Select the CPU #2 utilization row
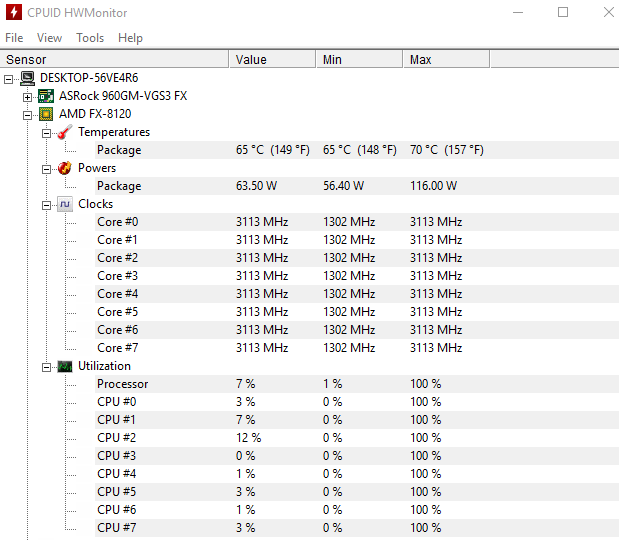619x540 pixels. tap(357, 438)
